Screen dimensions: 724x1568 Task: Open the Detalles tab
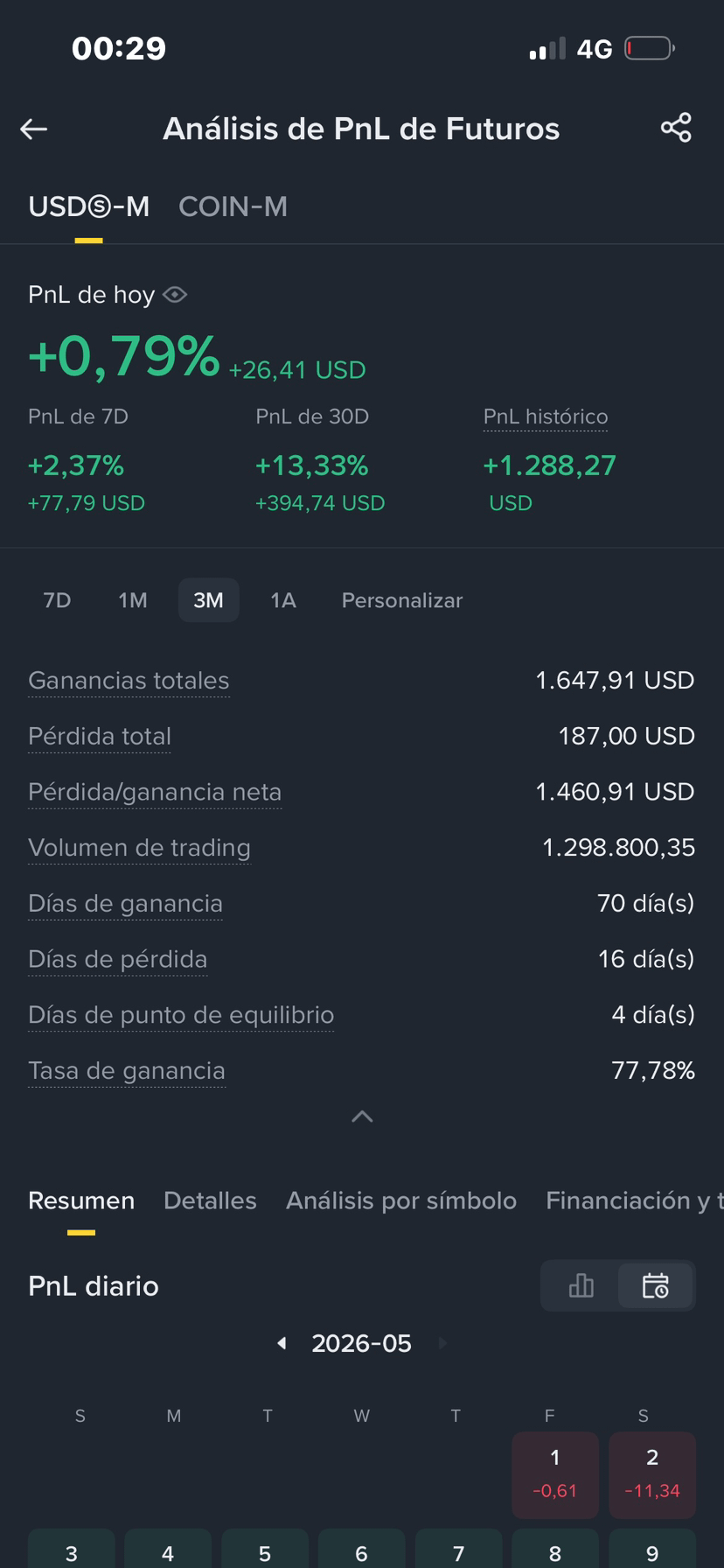210,1200
